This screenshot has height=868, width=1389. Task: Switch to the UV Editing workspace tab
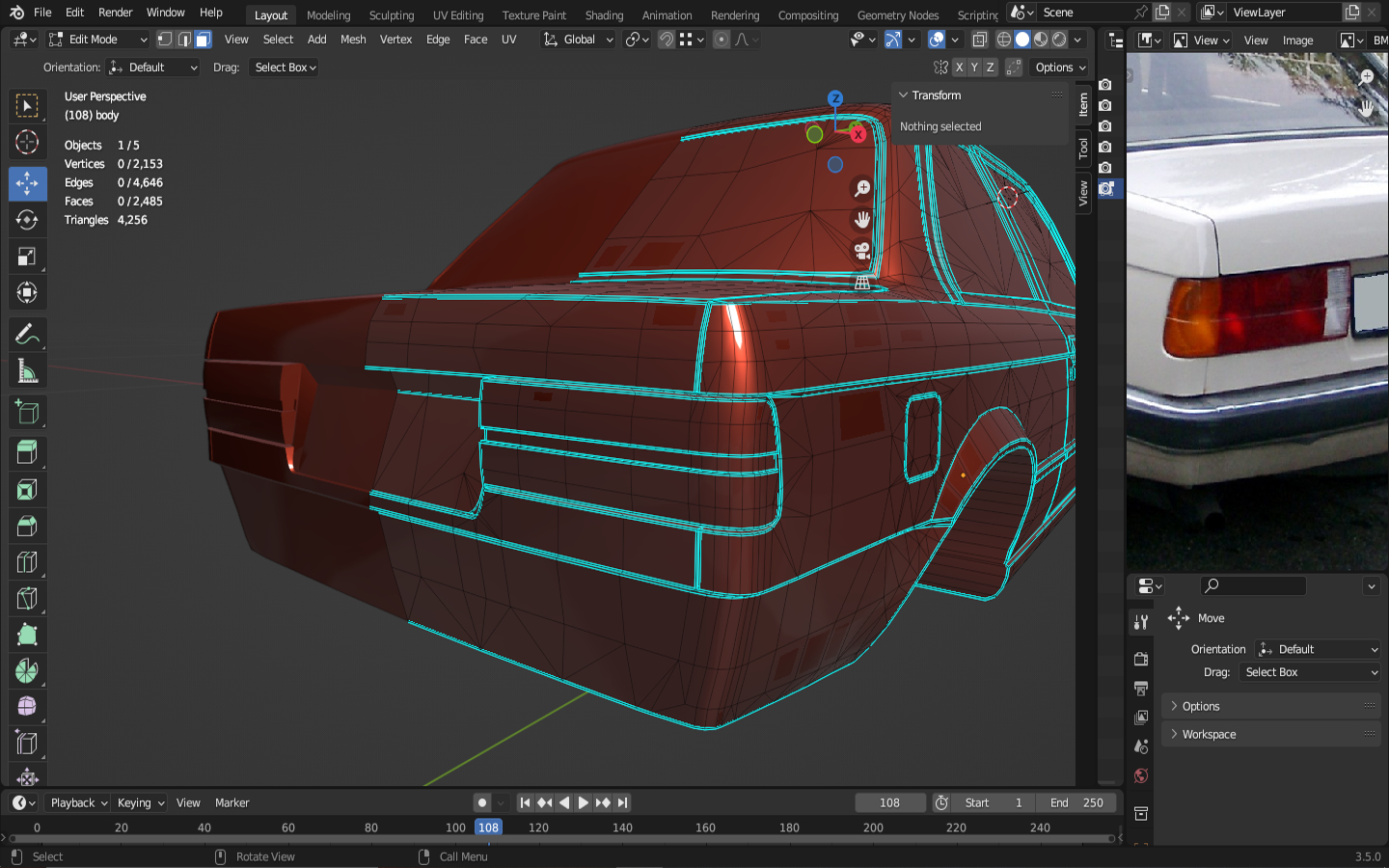click(x=458, y=15)
